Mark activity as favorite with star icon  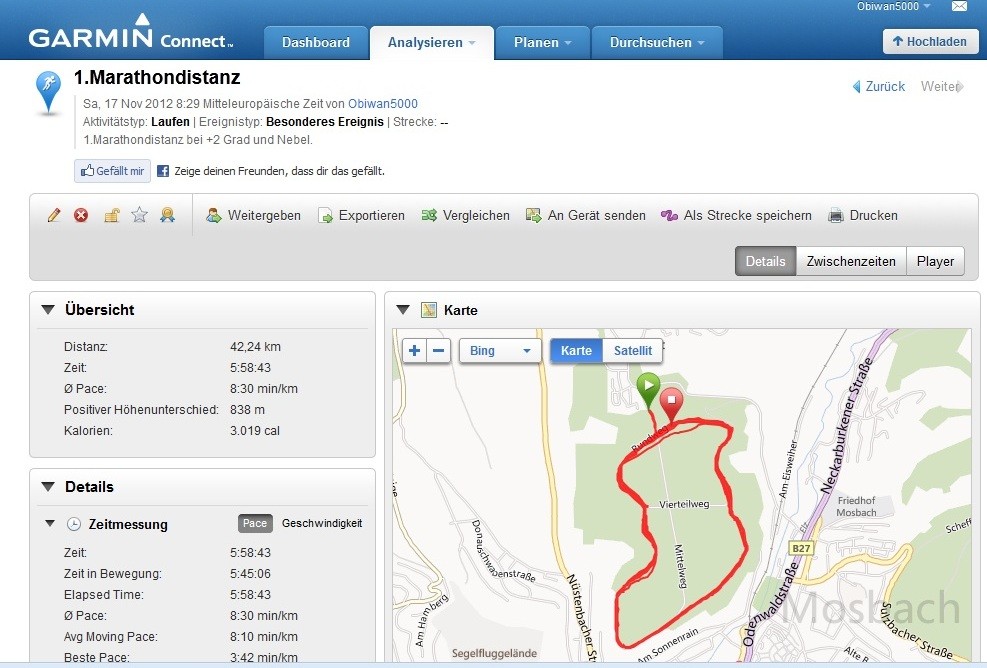[140, 215]
